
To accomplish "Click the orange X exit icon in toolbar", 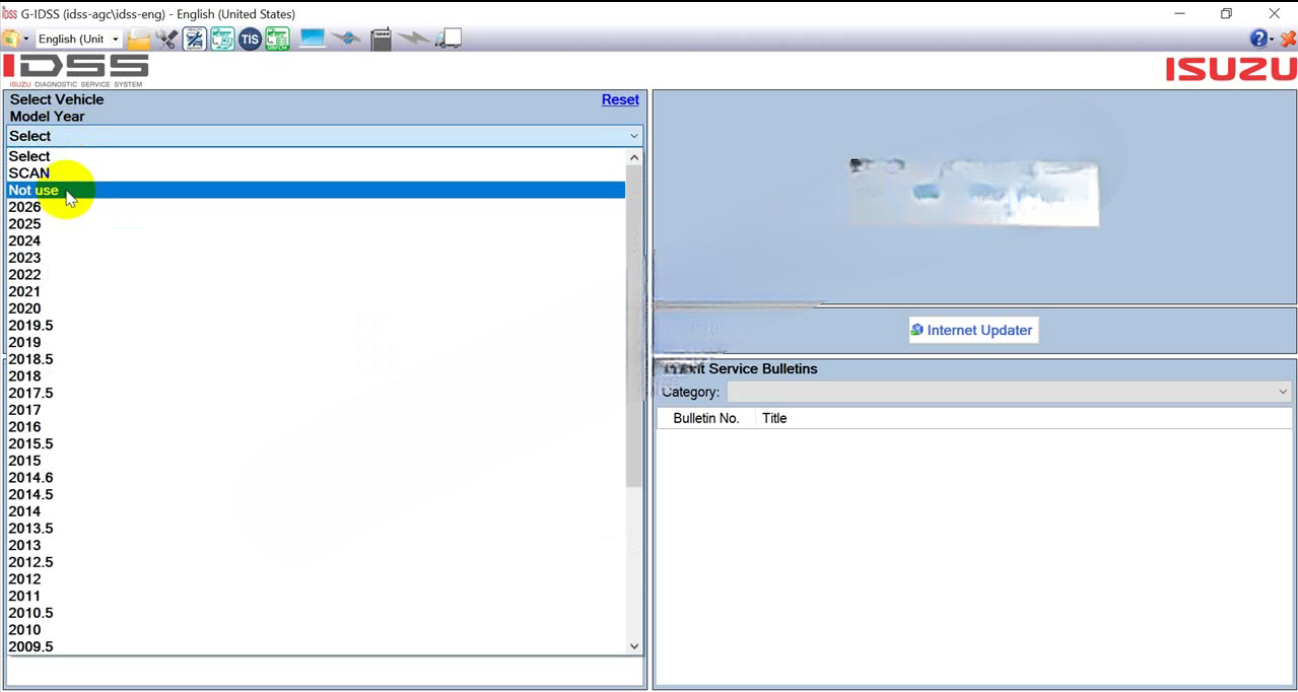I will click(1288, 39).
